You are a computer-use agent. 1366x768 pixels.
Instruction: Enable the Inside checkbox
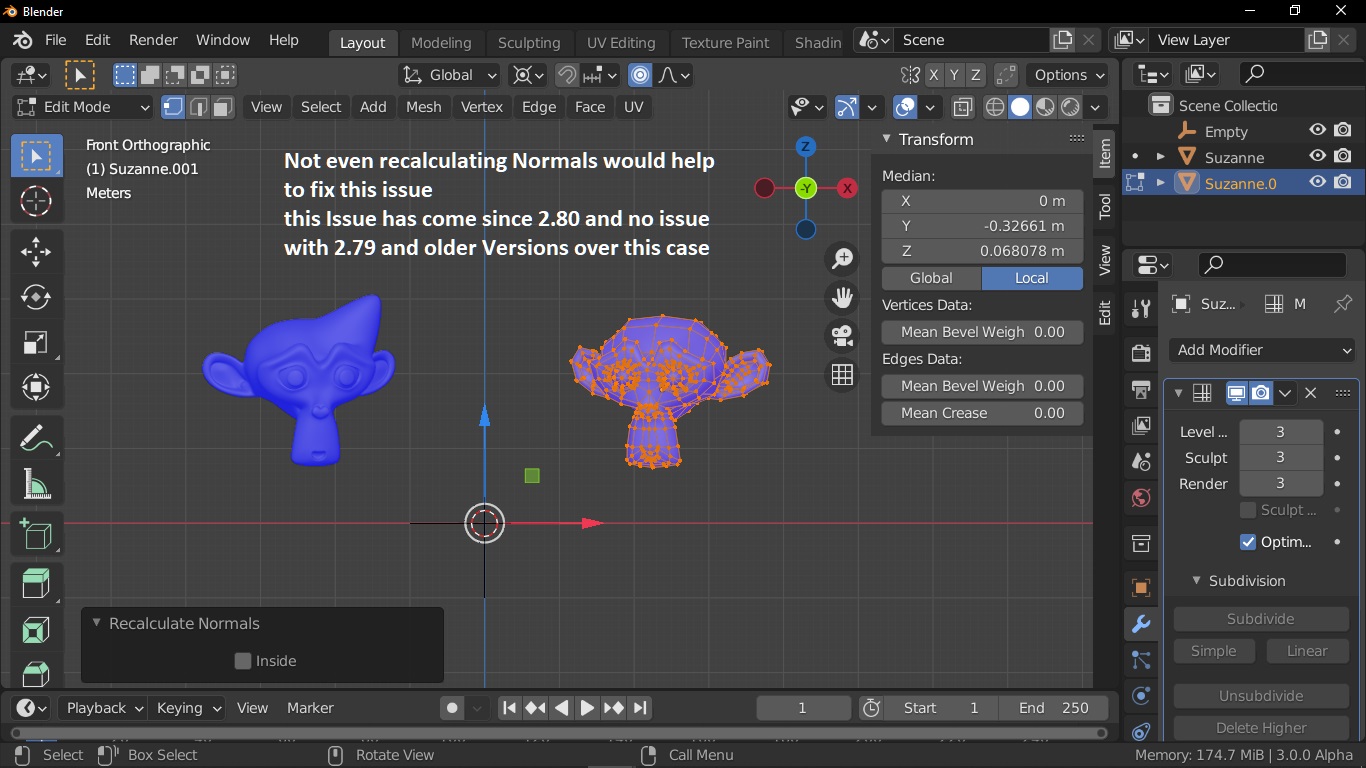pyautogui.click(x=243, y=661)
